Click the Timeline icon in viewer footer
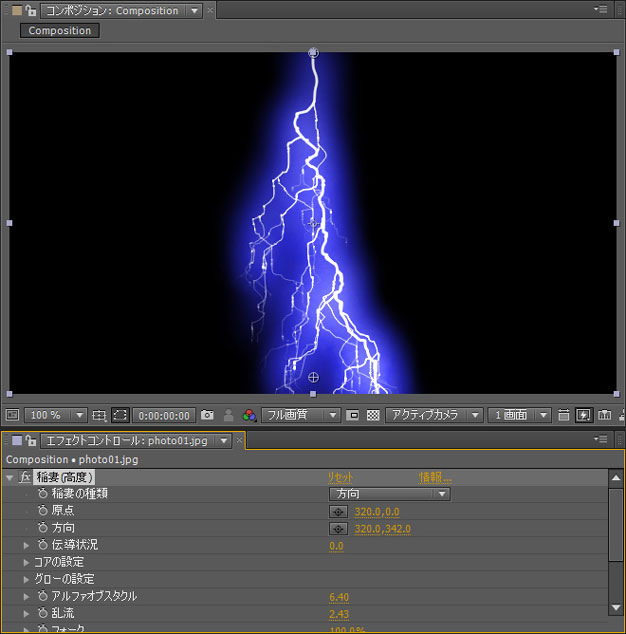Screen dimensions: 626x634 point(605,415)
